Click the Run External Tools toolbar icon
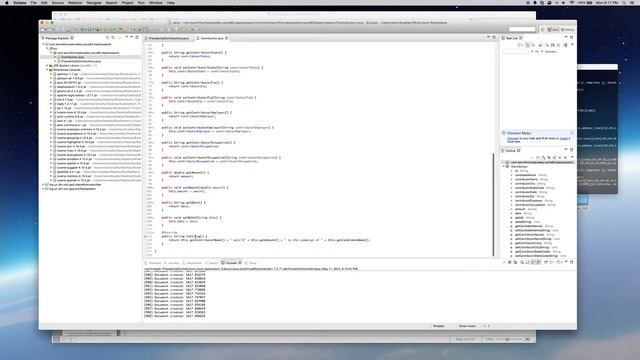Viewport: 640px width, 360px height. click(97, 29)
